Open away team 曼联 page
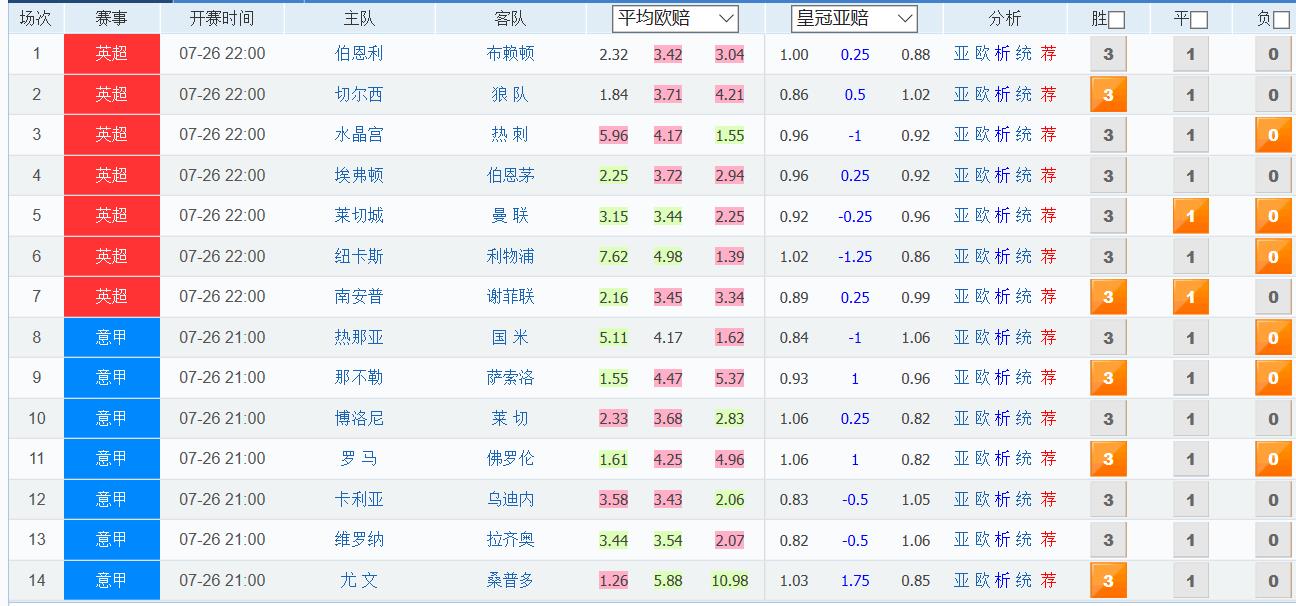The image size is (1296, 606). click(510, 215)
